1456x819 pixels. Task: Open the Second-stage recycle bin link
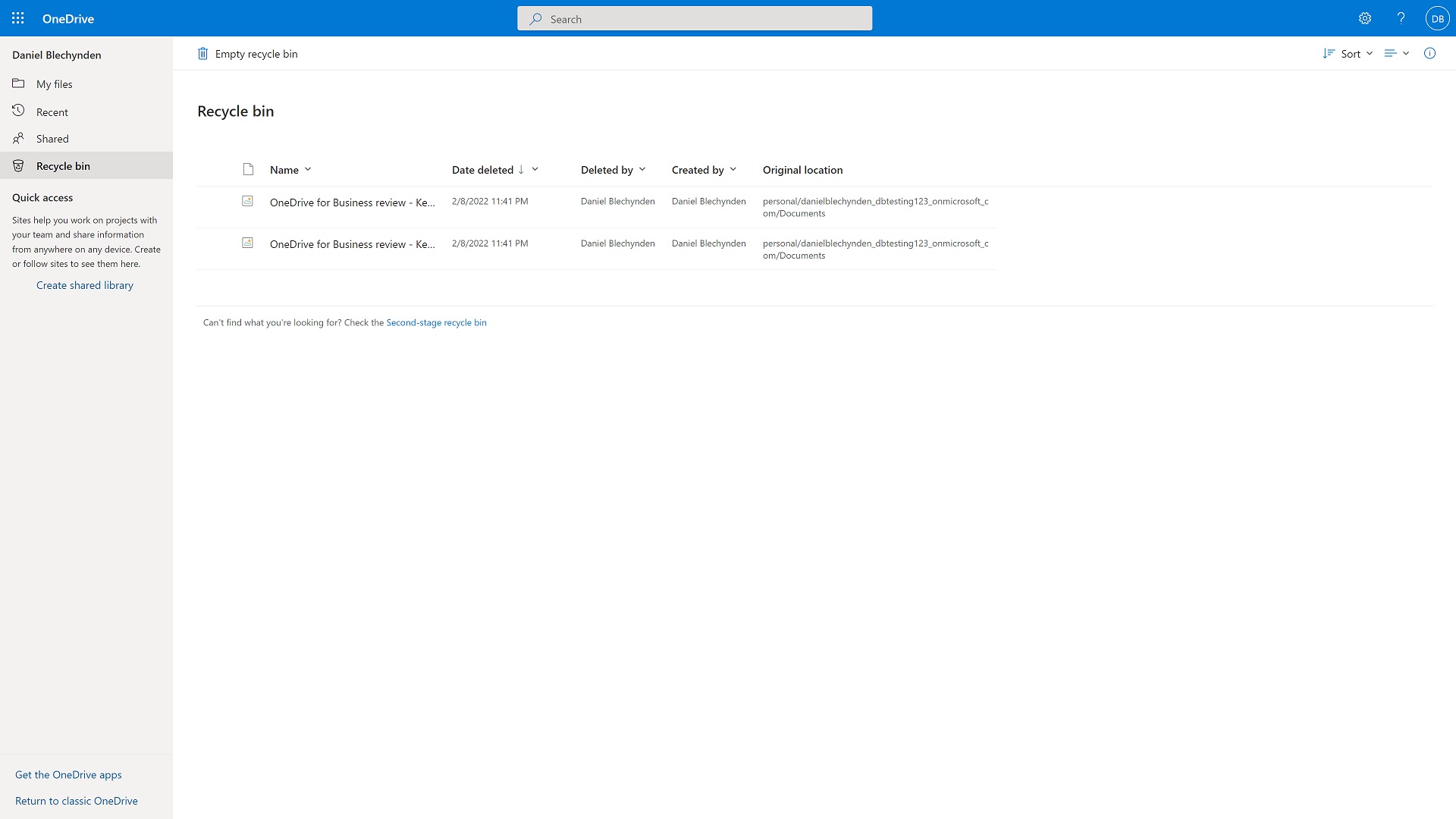436,322
